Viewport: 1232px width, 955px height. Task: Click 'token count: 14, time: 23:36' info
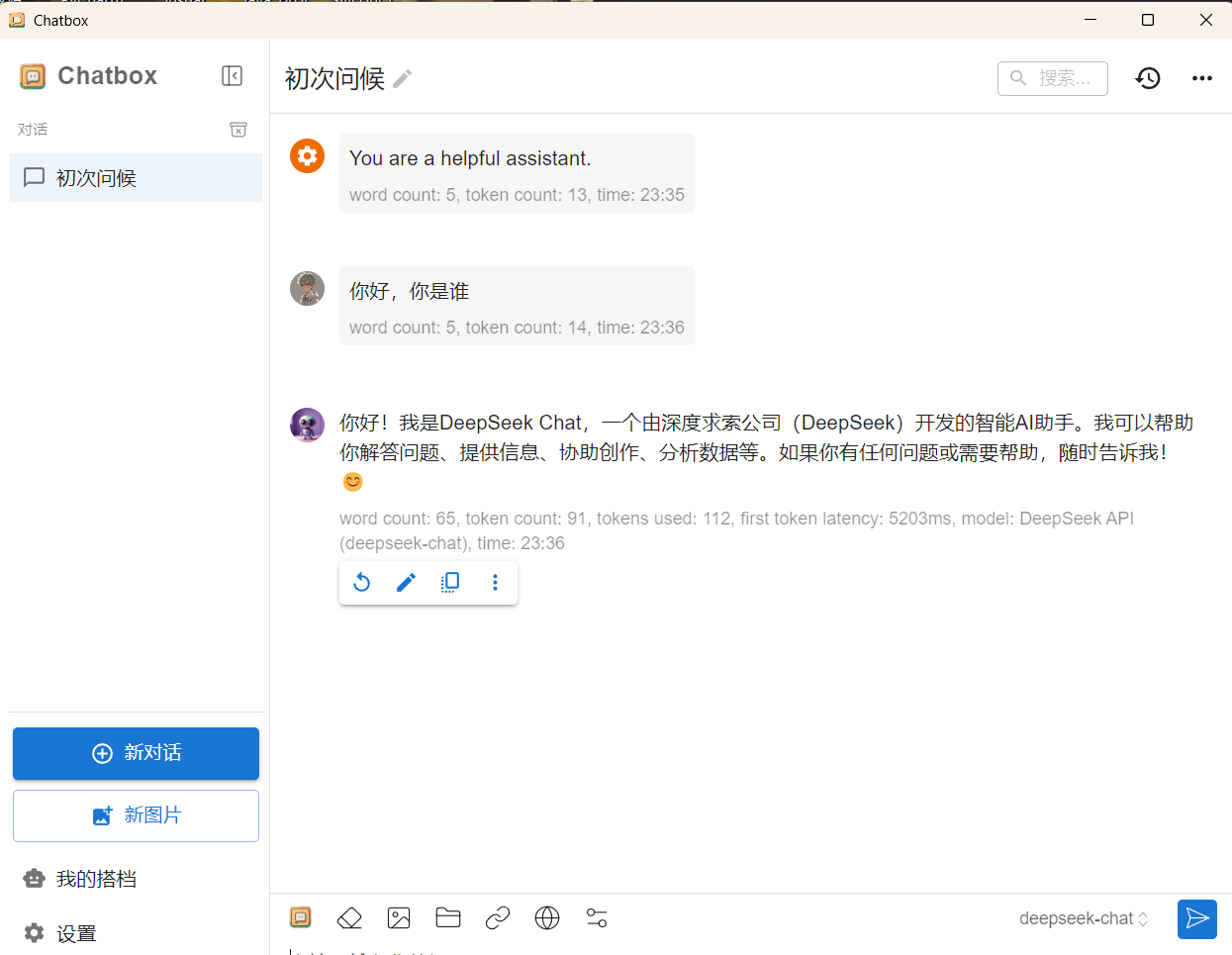click(x=575, y=328)
